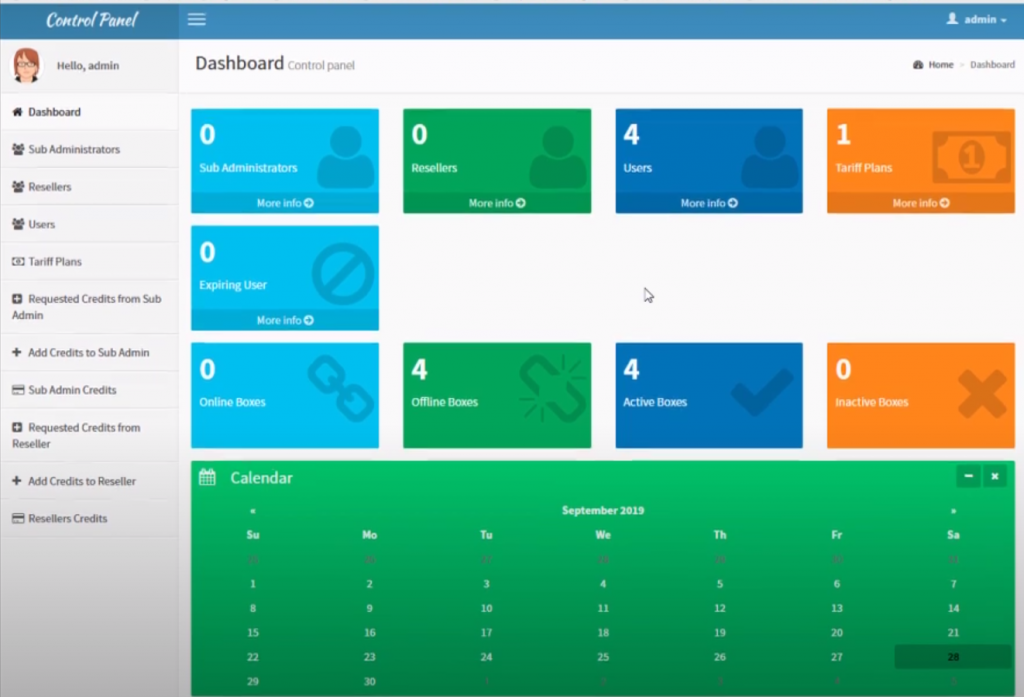Open the admin dropdown in the top bar

pyautogui.click(x=975, y=18)
